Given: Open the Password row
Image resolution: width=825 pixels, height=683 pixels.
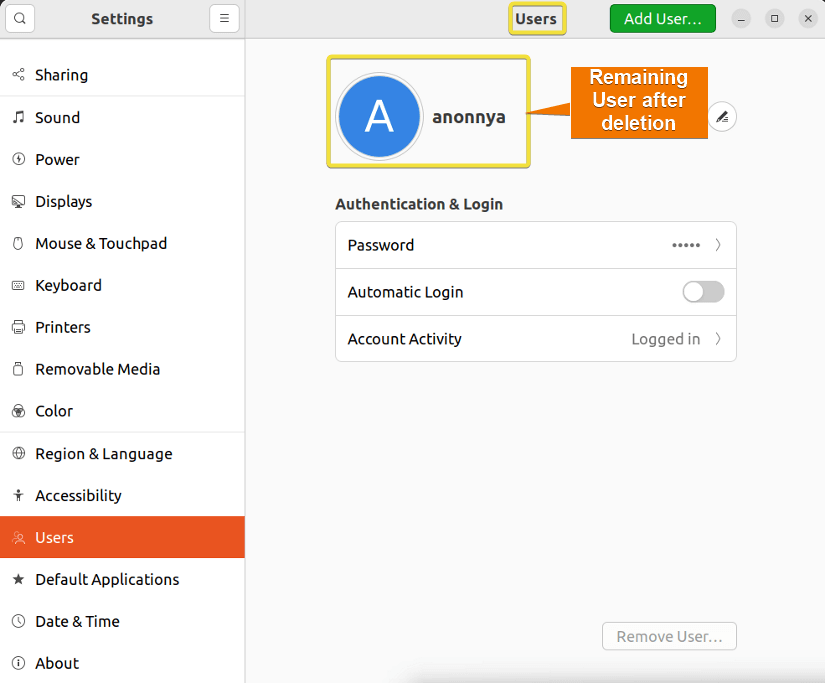Looking at the screenshot, I should click(536, 245).
